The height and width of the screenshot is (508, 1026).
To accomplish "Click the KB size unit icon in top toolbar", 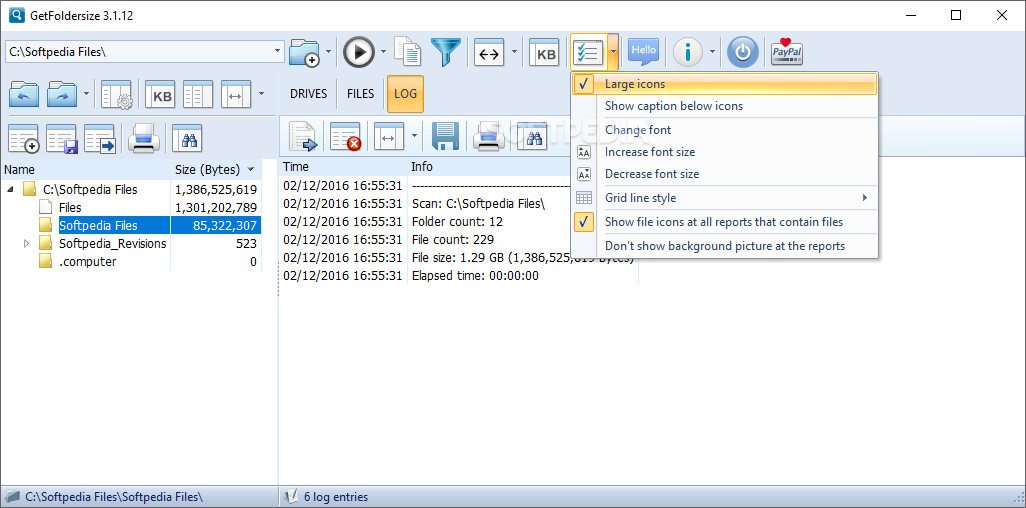I will point(545,53).
